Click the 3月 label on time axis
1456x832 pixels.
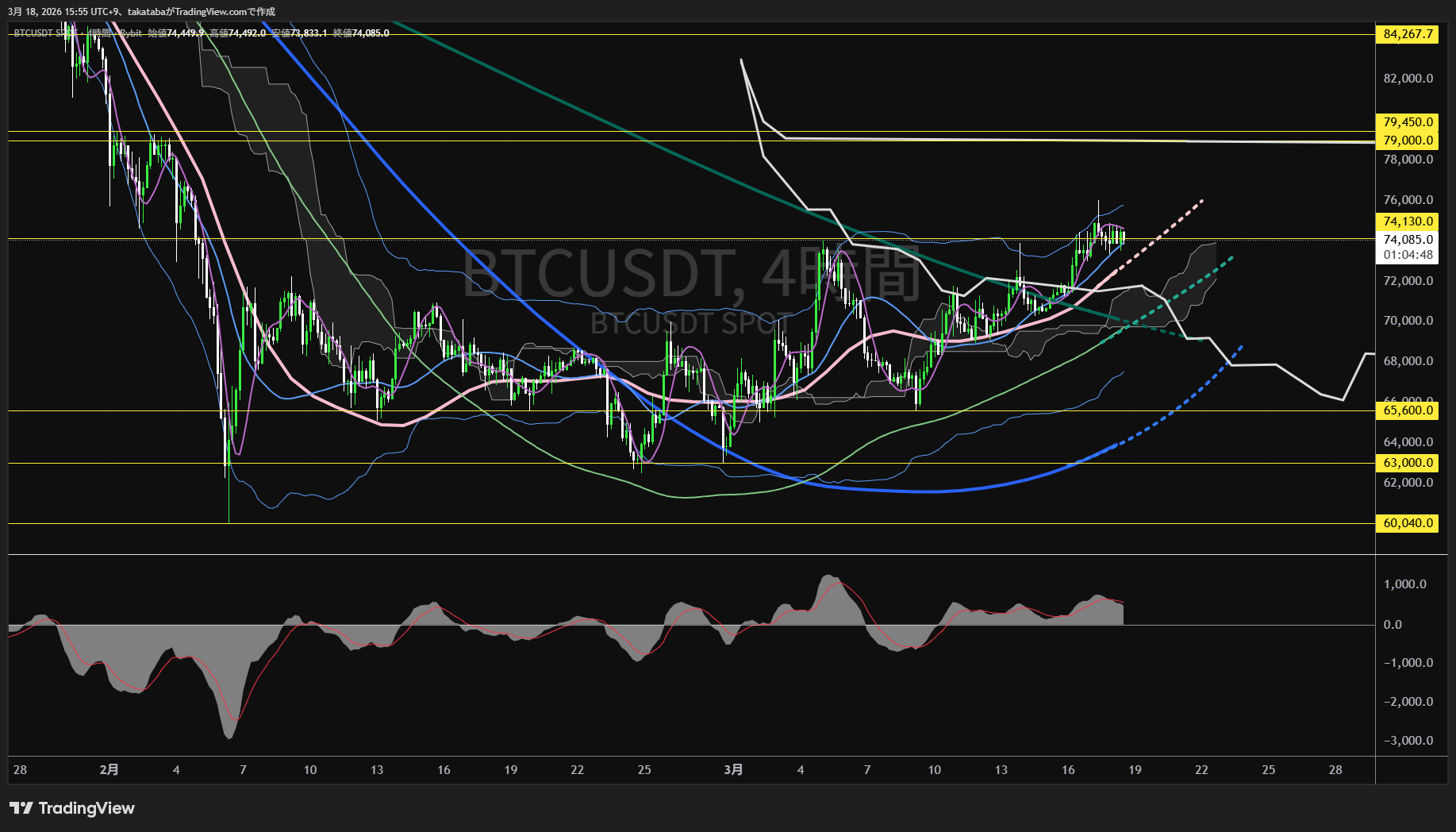734,770
